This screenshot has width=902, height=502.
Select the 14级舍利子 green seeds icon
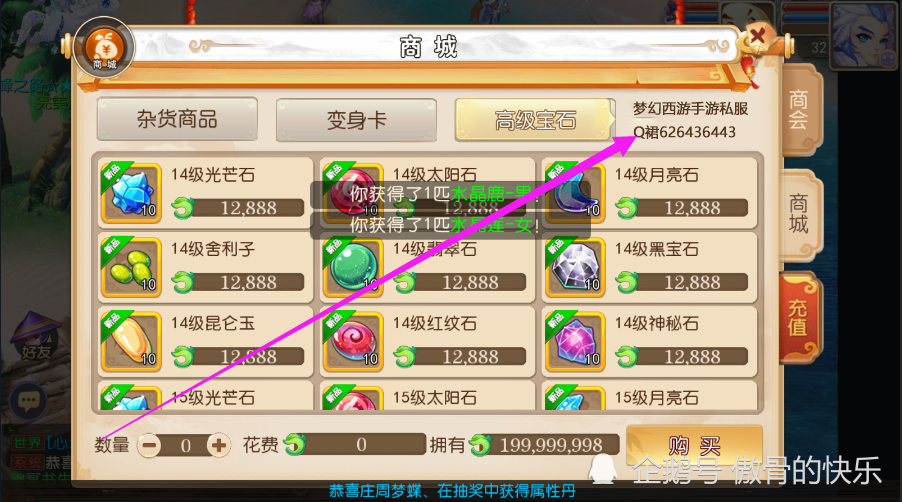click(131, 267)
